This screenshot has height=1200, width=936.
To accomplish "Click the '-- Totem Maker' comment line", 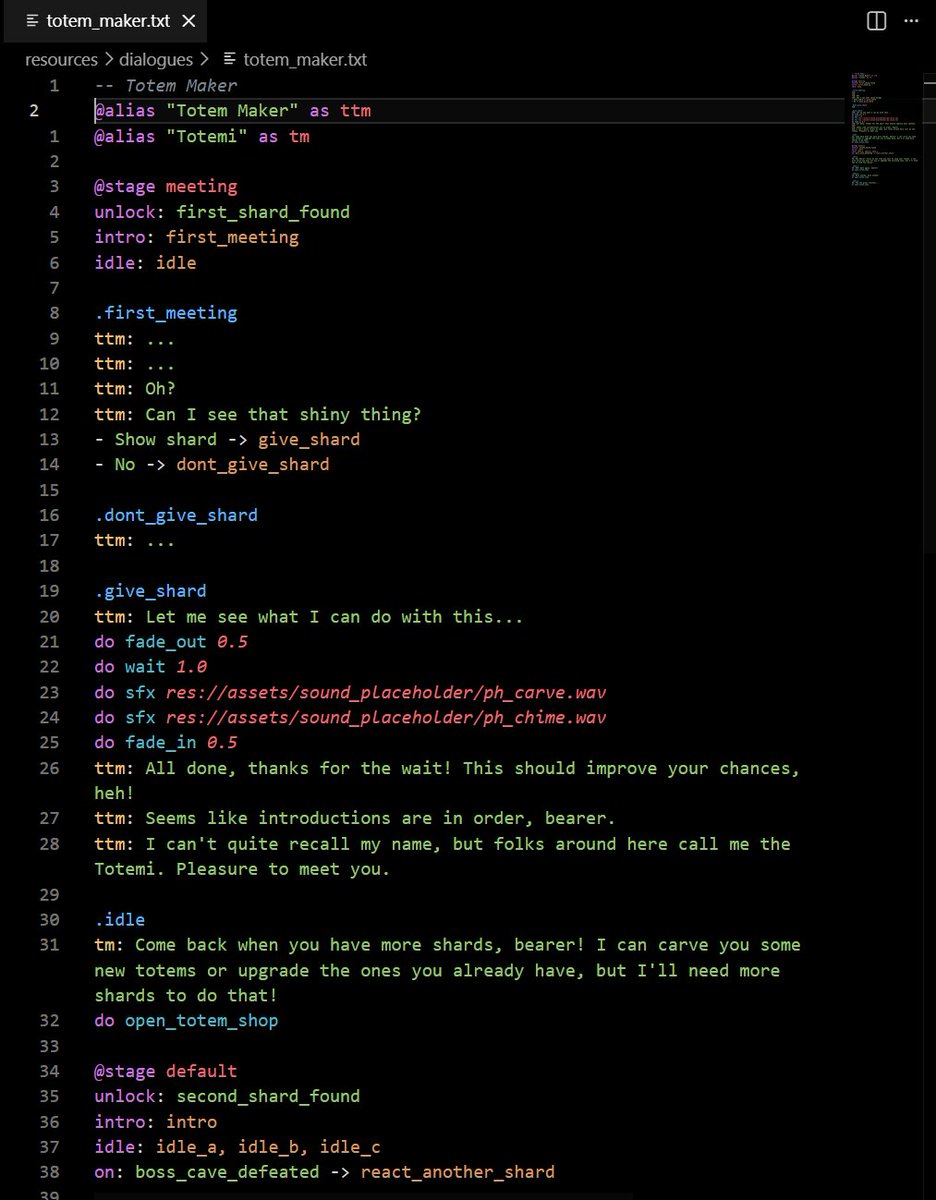I will click(166, 85).
